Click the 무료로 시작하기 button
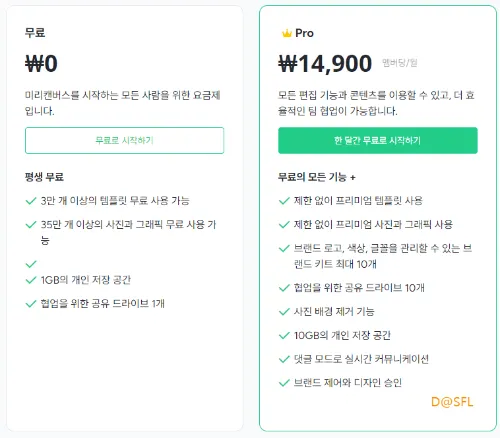The width and height of the screenshot is (500, 438). [124, 140]
